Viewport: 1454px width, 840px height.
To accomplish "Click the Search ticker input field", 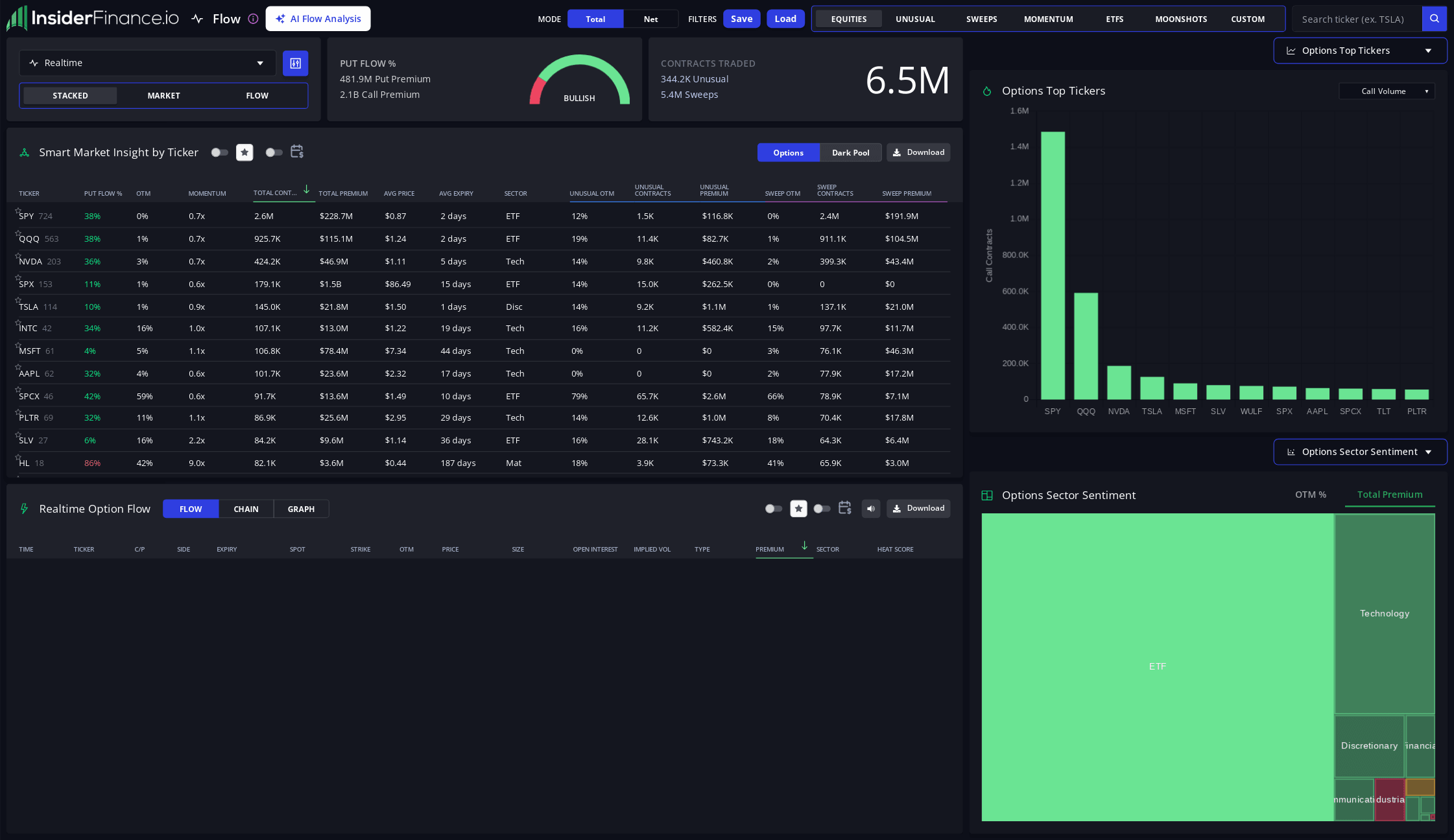I will pyautogui.click(x=1357, y=19).
